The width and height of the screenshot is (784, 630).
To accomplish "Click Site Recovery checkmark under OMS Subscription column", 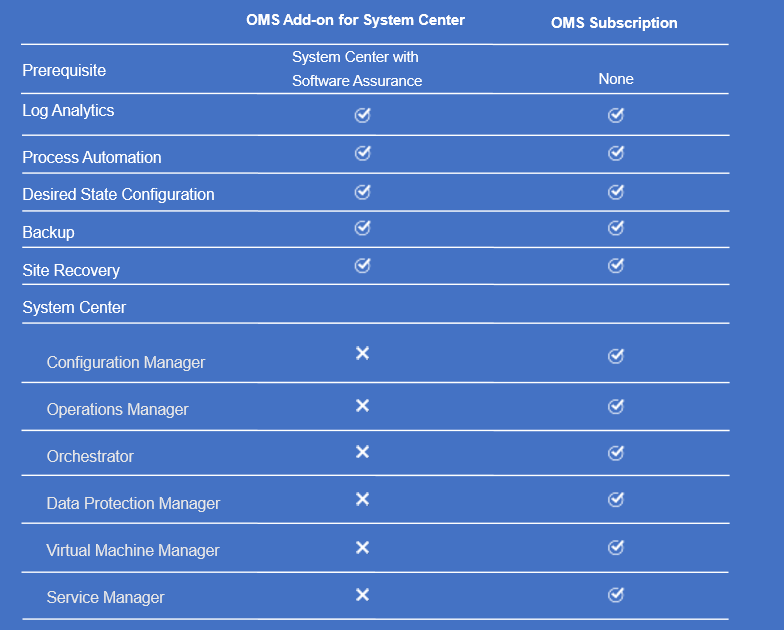I will (x=616, y=266).
